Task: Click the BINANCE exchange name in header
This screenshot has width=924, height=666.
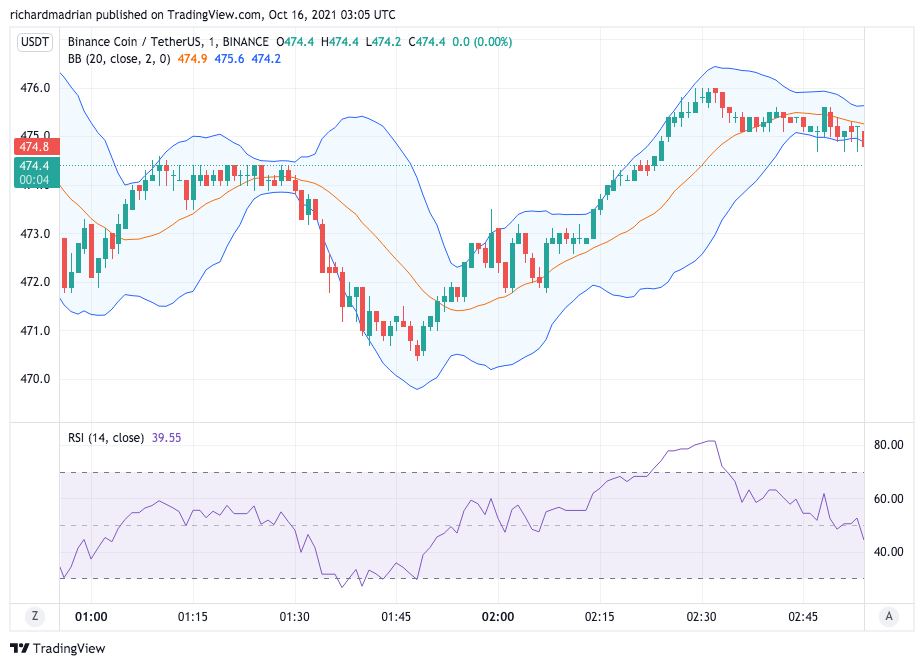Action: click(x=245, y=42)
